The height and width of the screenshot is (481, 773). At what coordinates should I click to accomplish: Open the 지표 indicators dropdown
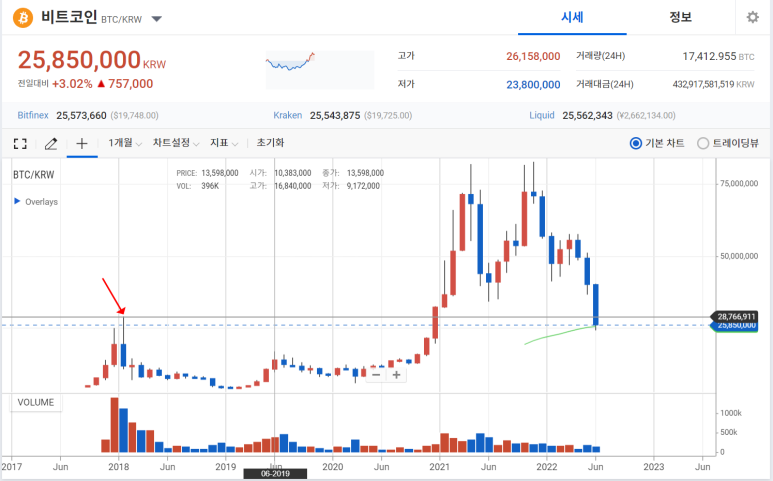pos(224,143)
